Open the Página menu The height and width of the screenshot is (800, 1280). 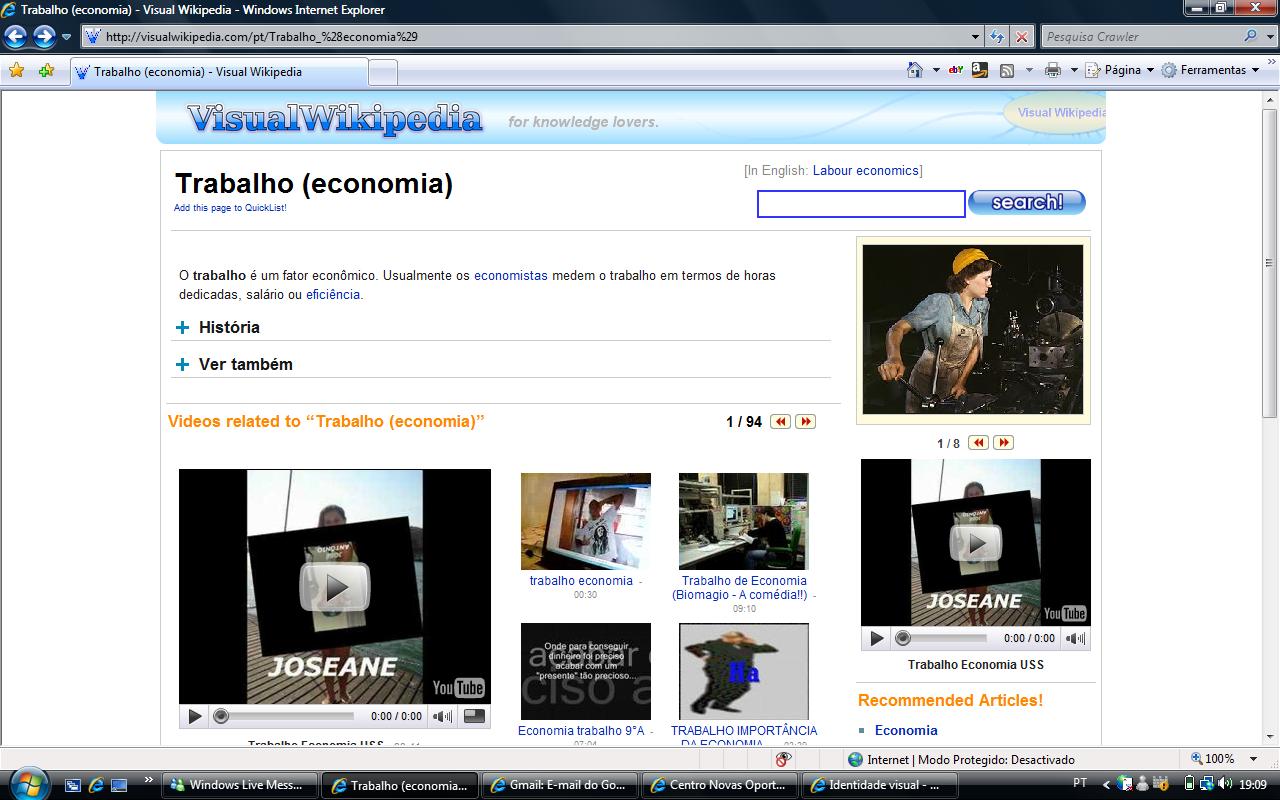[x=1120, y=70]
